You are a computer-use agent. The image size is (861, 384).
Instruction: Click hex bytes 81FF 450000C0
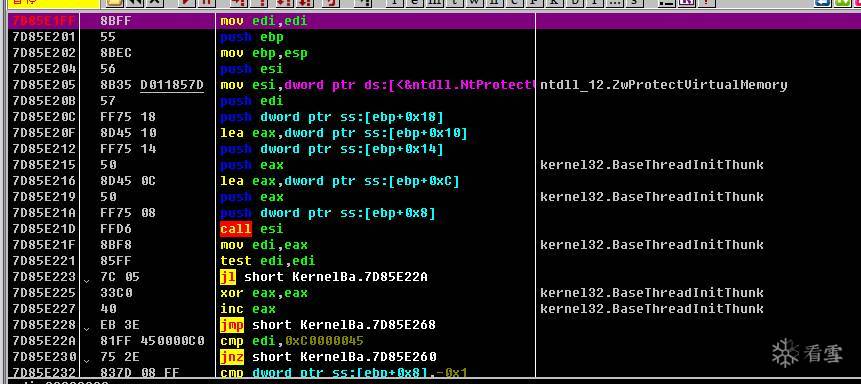click(x=152, y=340)
